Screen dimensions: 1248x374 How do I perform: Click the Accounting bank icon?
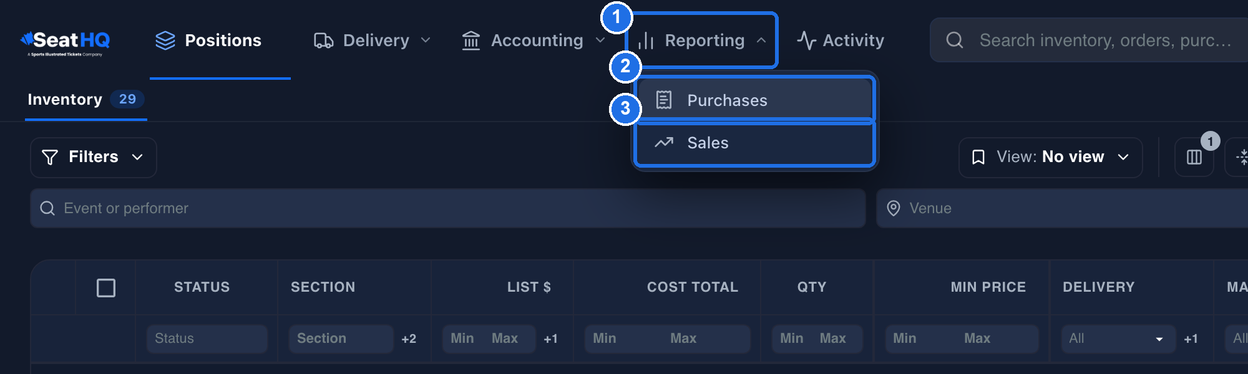click(471, 40)
